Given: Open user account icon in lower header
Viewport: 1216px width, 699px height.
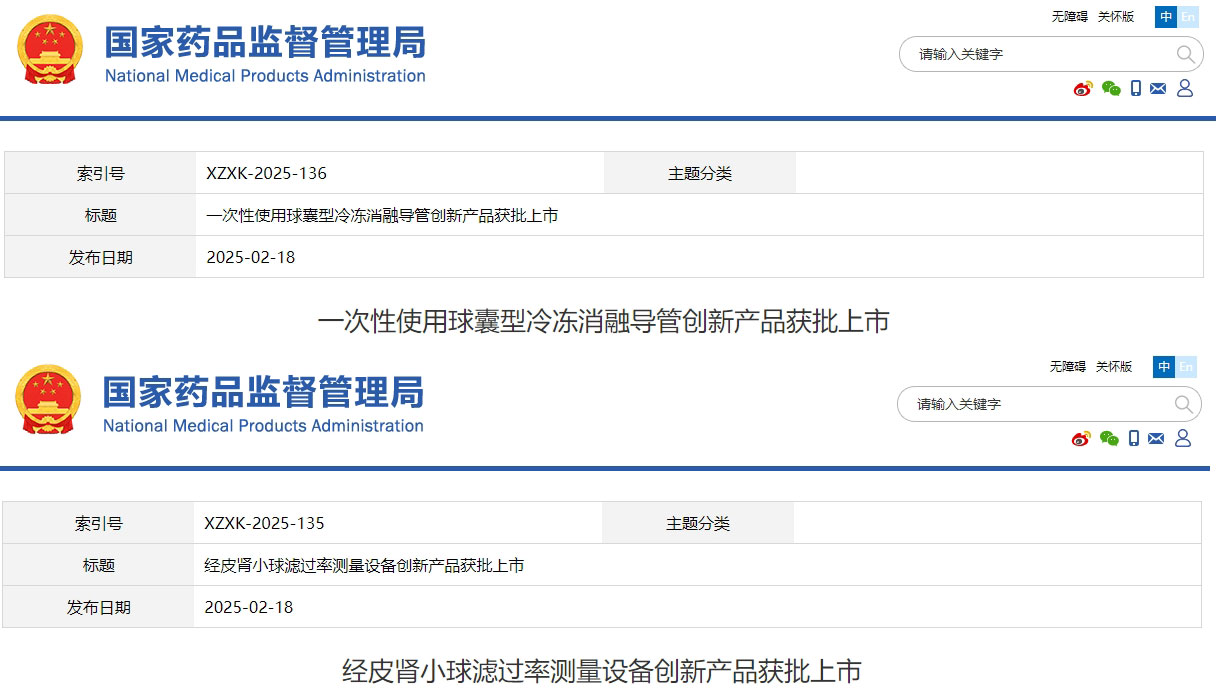Looking at the screenshot, I should coord(1183,438).
